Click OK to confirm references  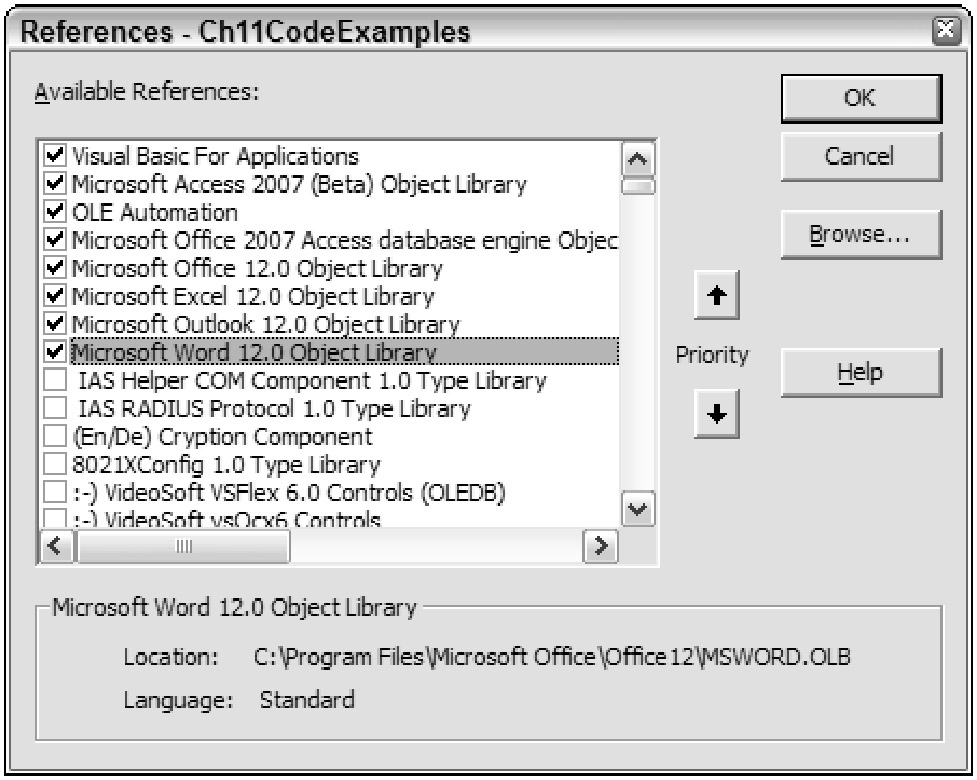pyautogui.click(x=860, y=98)
